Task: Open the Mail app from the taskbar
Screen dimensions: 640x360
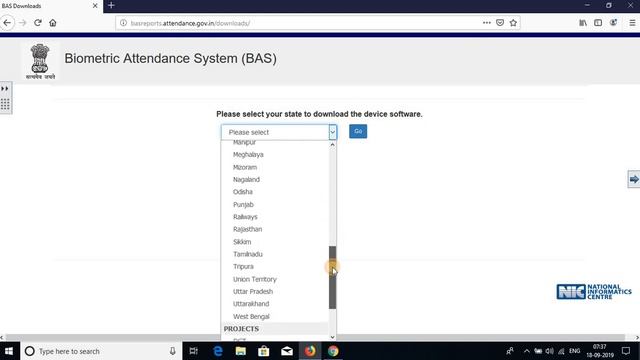Action: click(x=287, y=351)
